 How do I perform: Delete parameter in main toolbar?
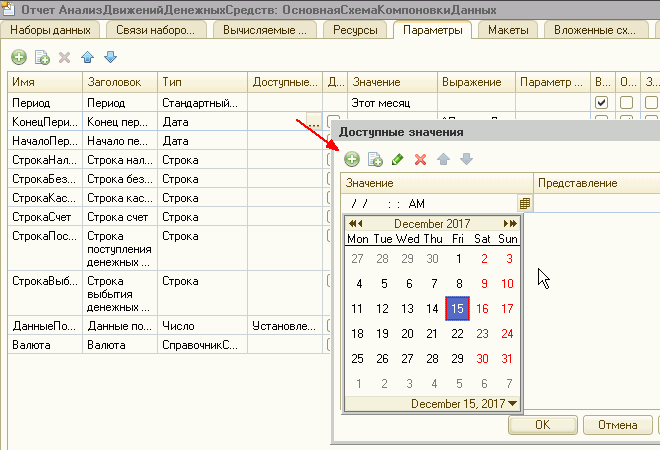pyautogui.click(x=64, y=57)
